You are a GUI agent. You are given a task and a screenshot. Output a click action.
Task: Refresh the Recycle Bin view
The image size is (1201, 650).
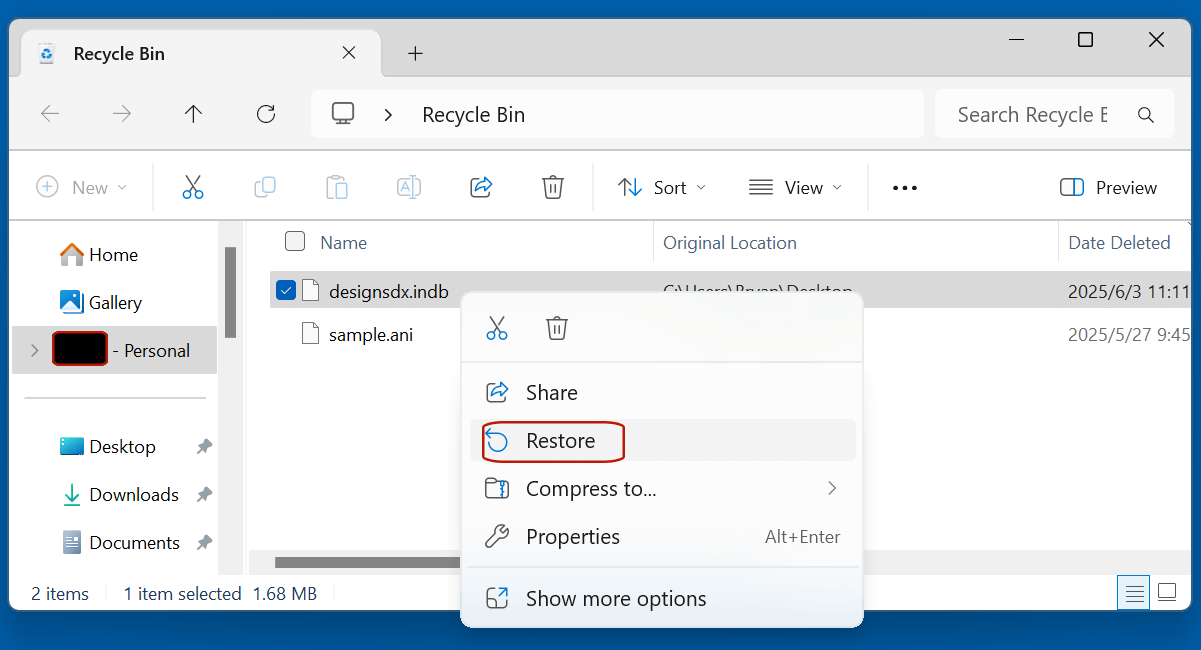[x=265, y=114]
